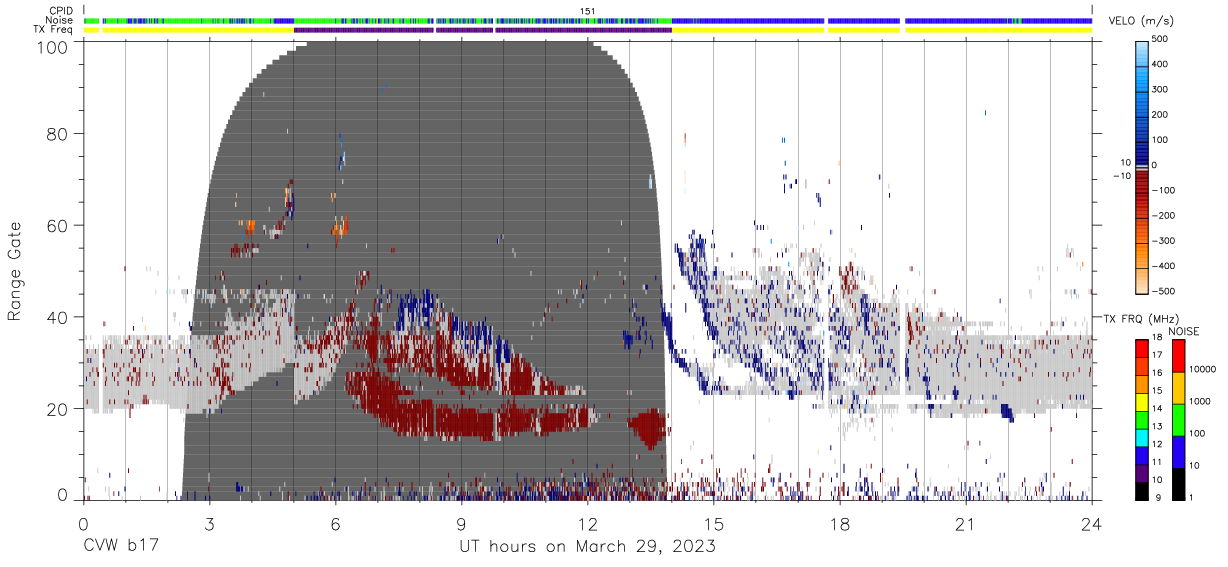The image size is (1228, 567).
Task: Select the −200 tick on the velocity scale
Action: pos(1162,215)
